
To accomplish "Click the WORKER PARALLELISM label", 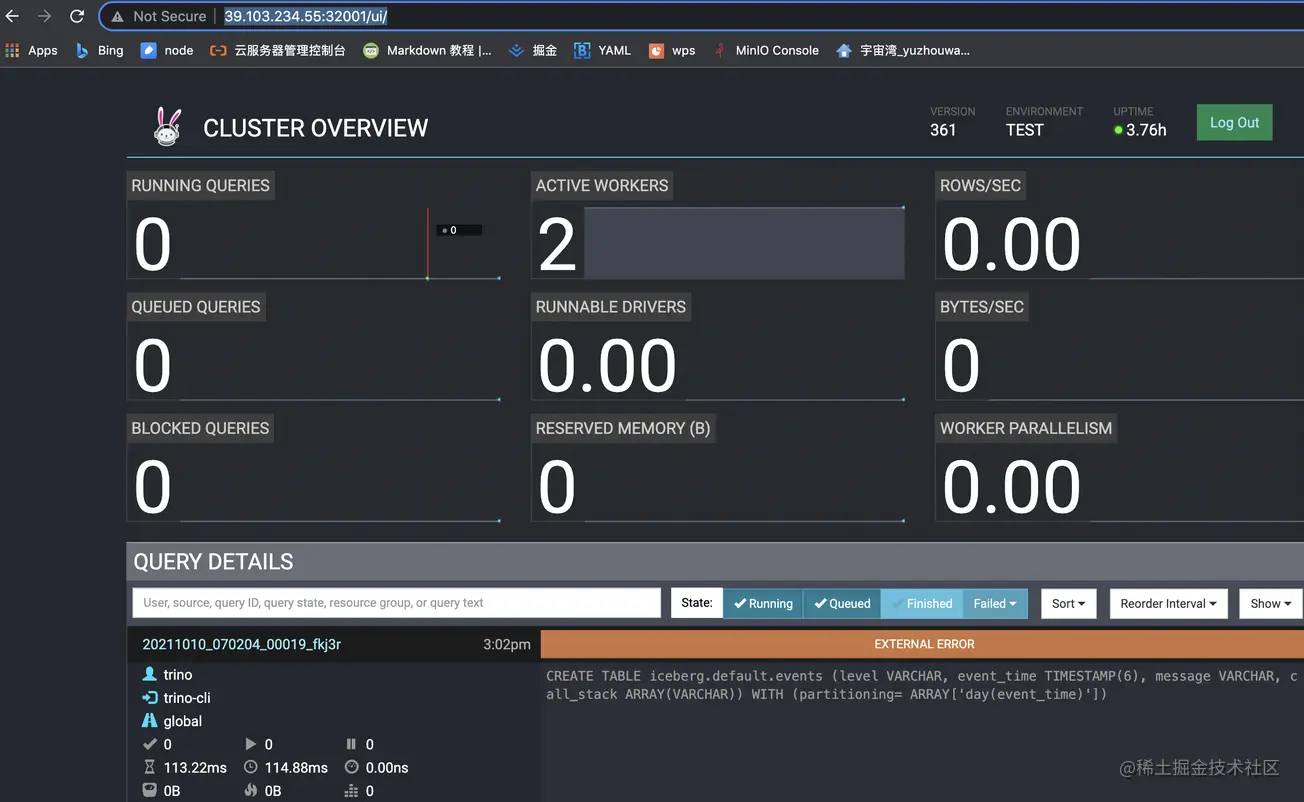I will (x=1026, y=428).
